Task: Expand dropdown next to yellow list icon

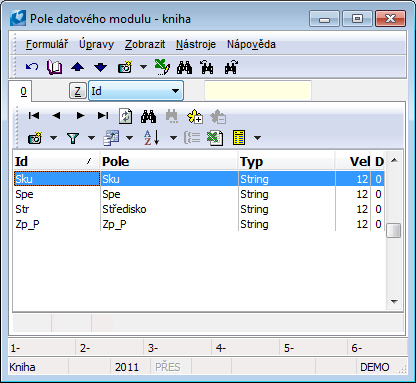Action: [x=257, y=138]
